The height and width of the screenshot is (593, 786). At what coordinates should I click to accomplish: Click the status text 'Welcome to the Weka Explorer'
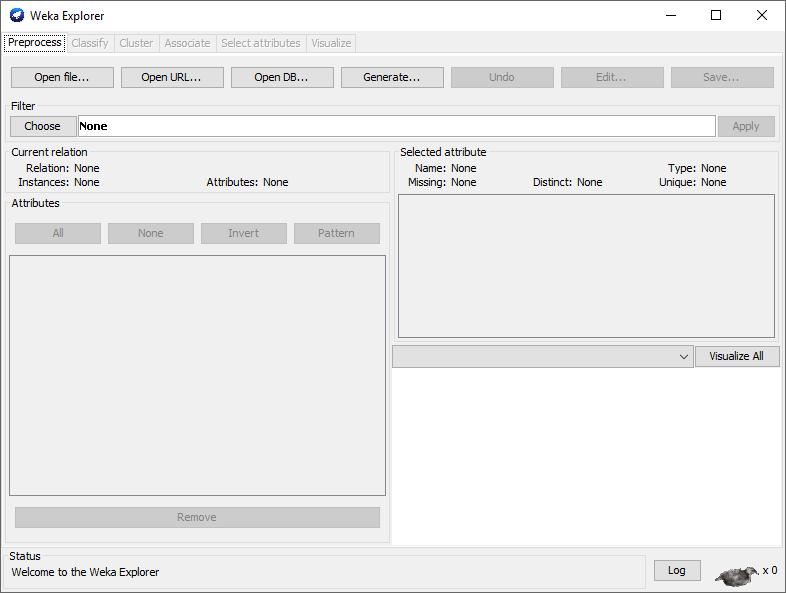(85, 572)
